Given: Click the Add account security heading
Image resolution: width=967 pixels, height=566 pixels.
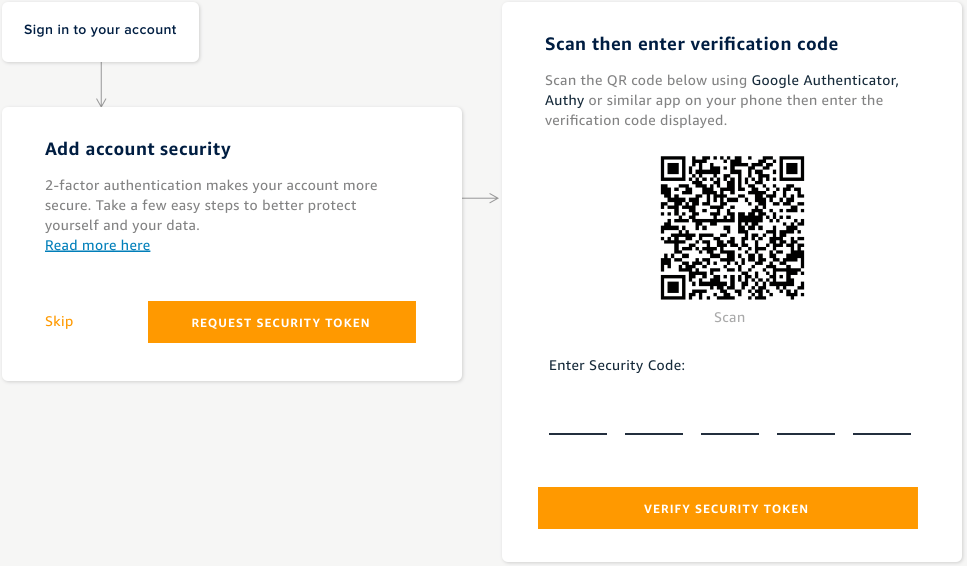Looking at the screenshot, I should point(138,149).
